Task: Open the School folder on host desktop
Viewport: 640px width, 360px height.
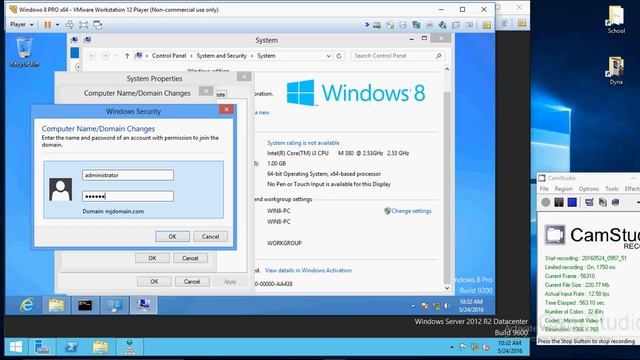Action: [x=616, y=20]
